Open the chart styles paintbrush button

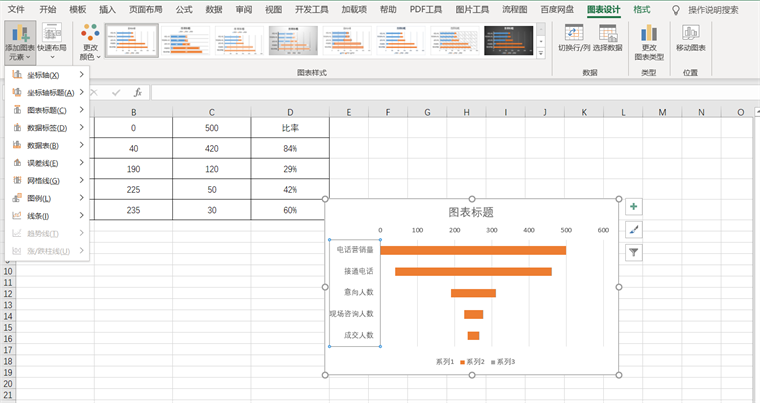[x=633, y=230]
